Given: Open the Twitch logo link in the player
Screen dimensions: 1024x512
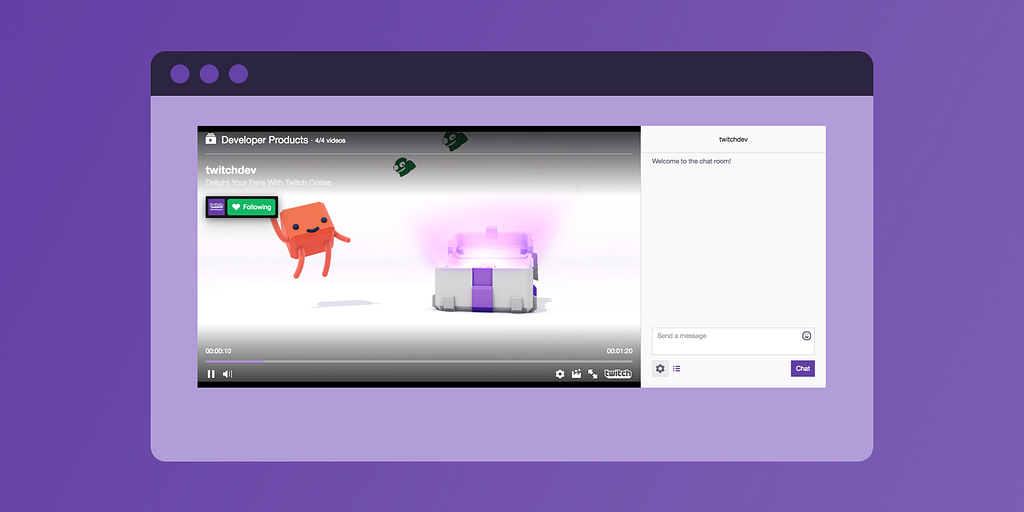Looking at the screenshot, I should (618, 374).
